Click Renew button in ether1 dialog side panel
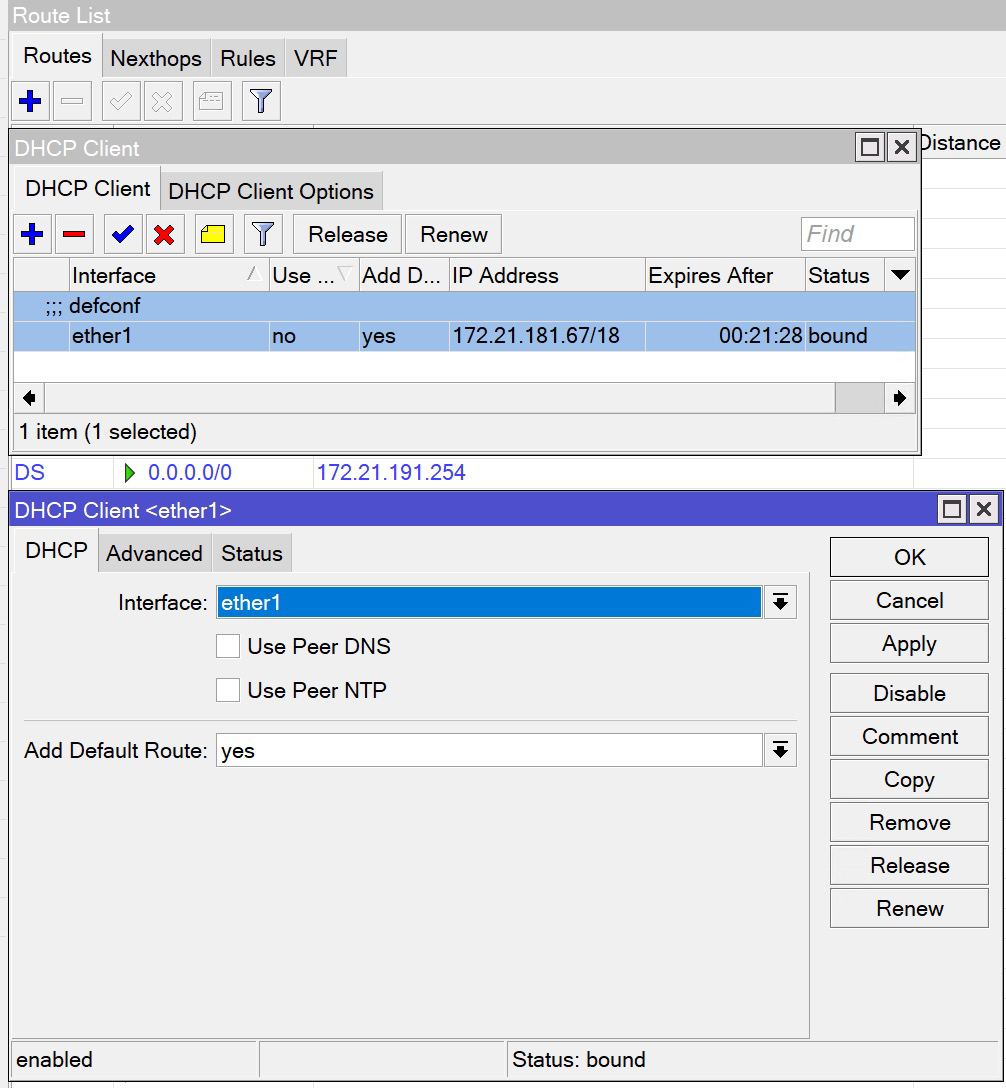Screen dimensions: 1006x1088 click(909, 908)
